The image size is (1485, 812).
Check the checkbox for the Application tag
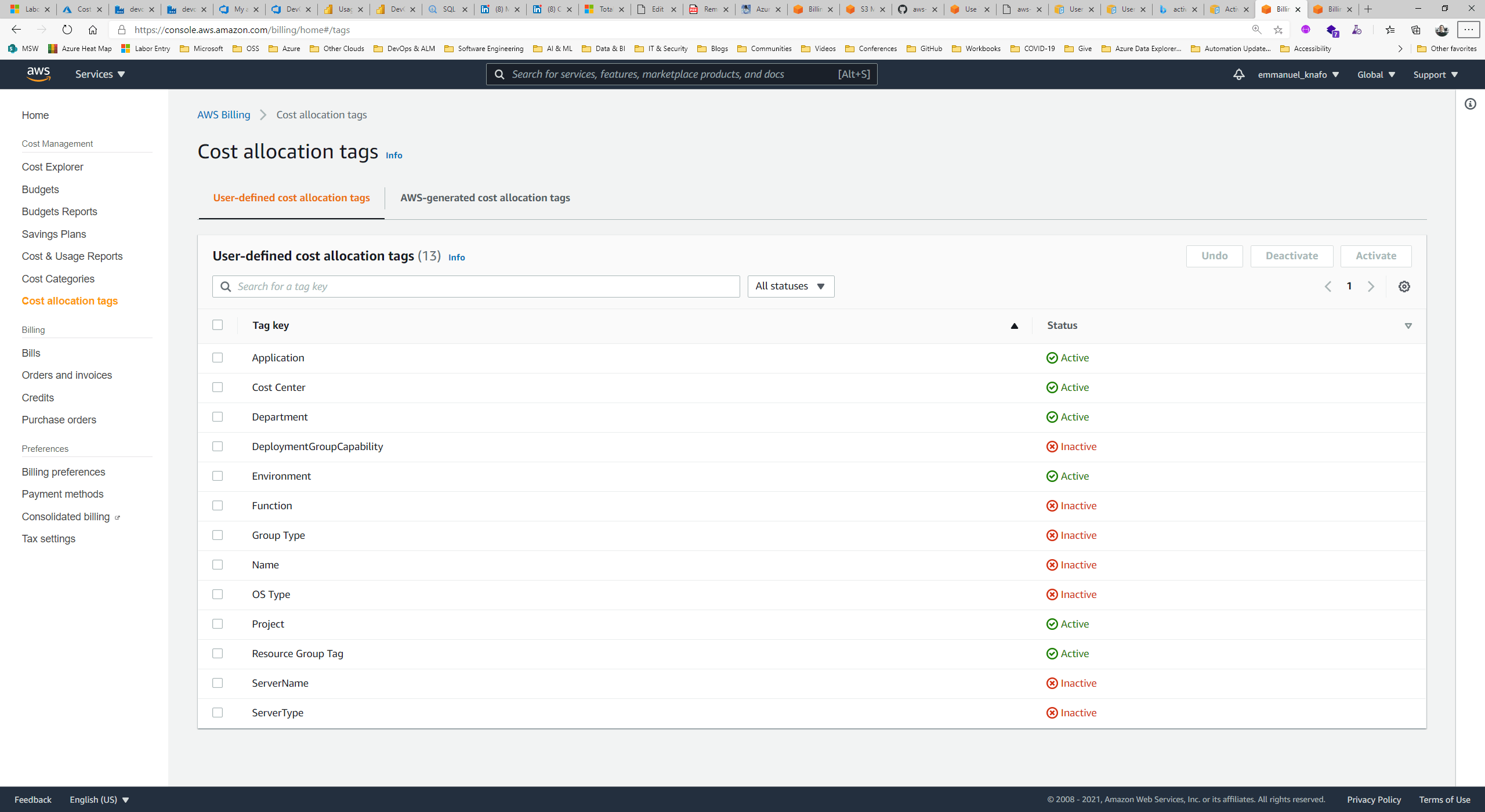(218, 358)
